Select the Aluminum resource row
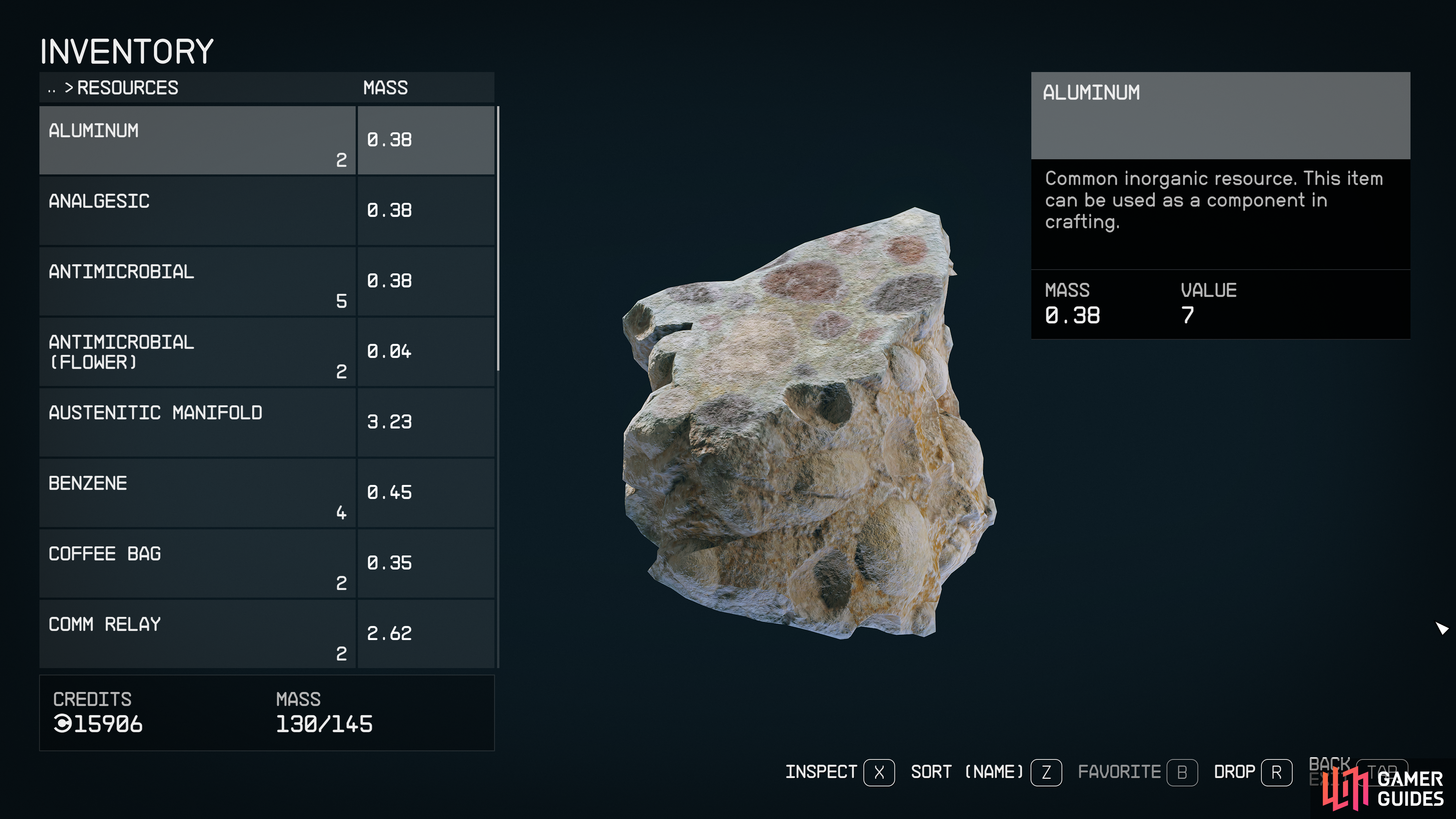This screenshot has width=1456, height=819. (267, 140)
